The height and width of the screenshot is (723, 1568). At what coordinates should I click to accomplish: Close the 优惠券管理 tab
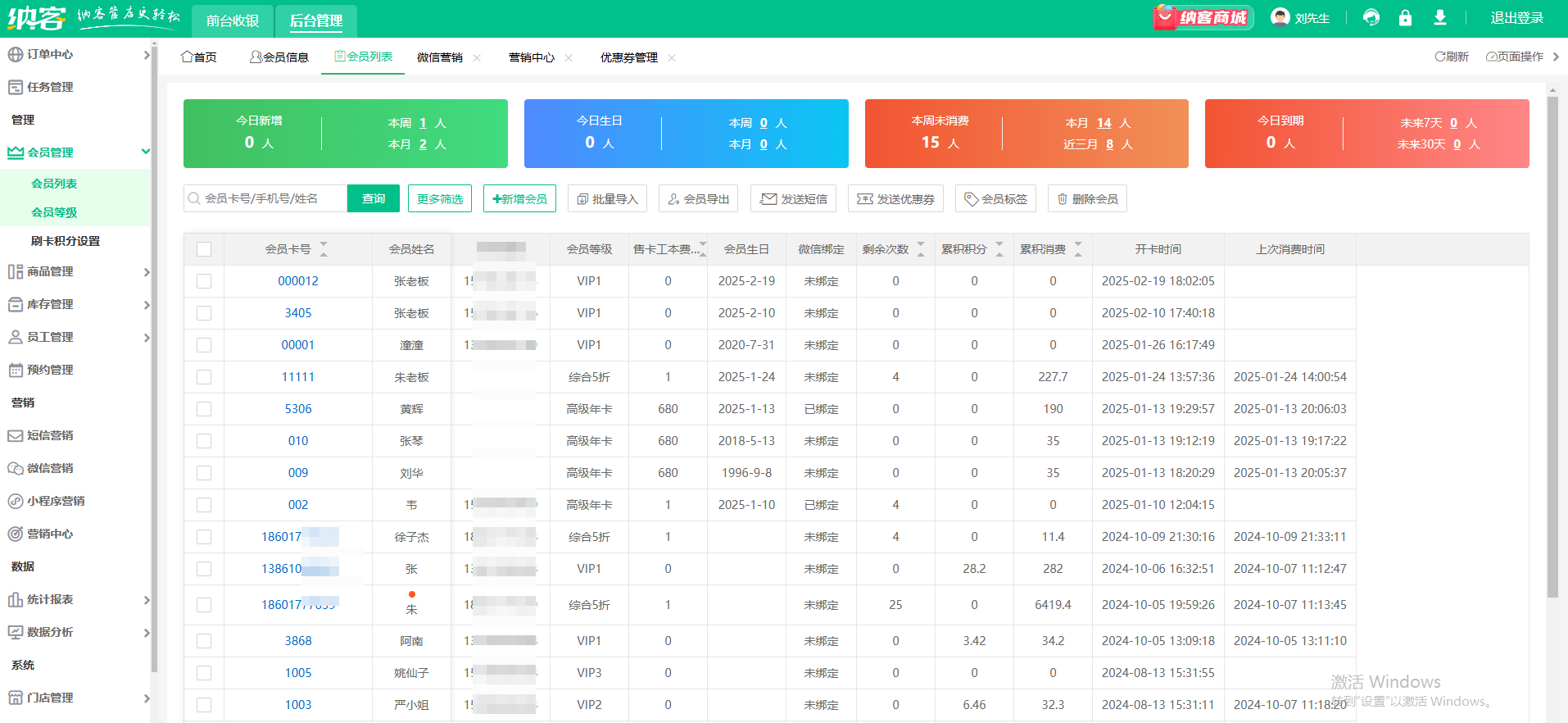[x=672, y=57]
